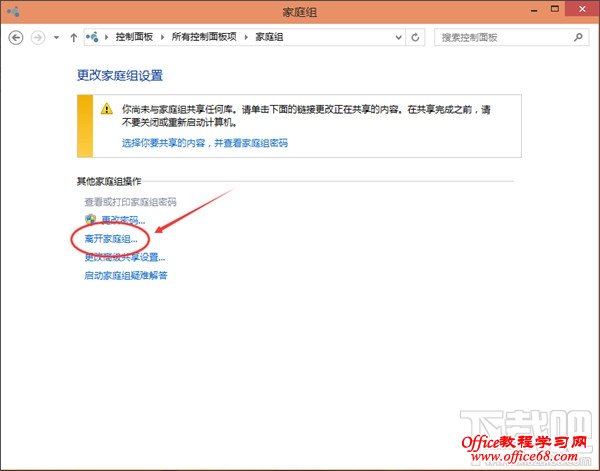Expand the arrow before 控制面板 breadcrumb
Viewport: 600px width, 471px height.
pyautogui.click(x=106, y=37)
